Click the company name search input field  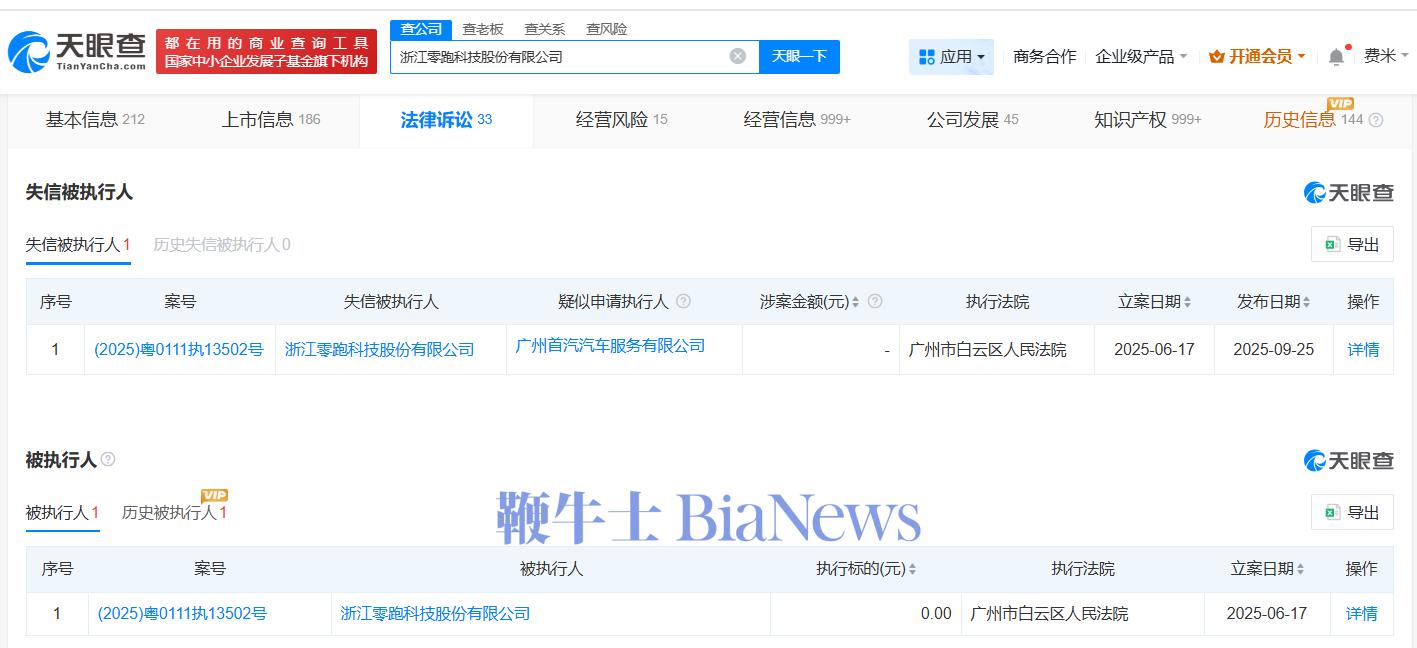(560, 57)
